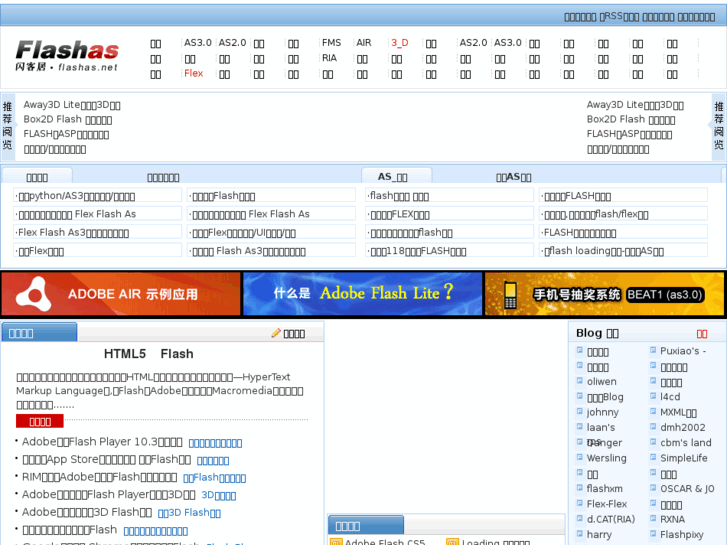
Task: Click the pencil icon in the news header
Action: coord(276,333)
